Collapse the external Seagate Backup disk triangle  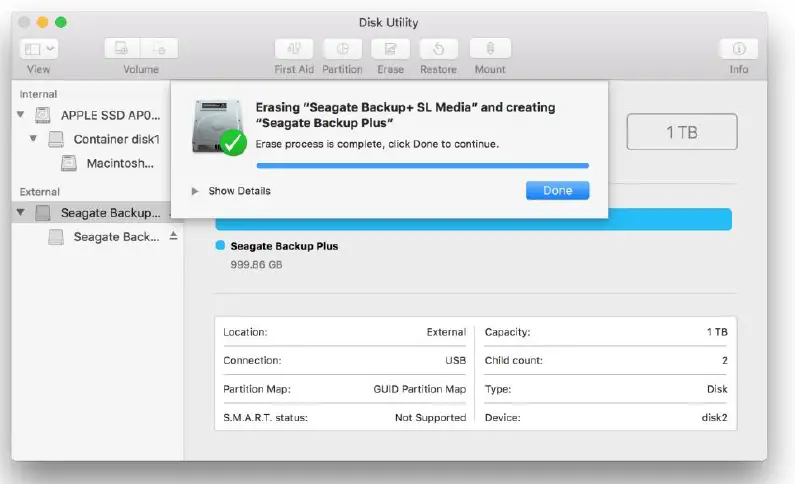pyautogui.click(x=21, y=212)
